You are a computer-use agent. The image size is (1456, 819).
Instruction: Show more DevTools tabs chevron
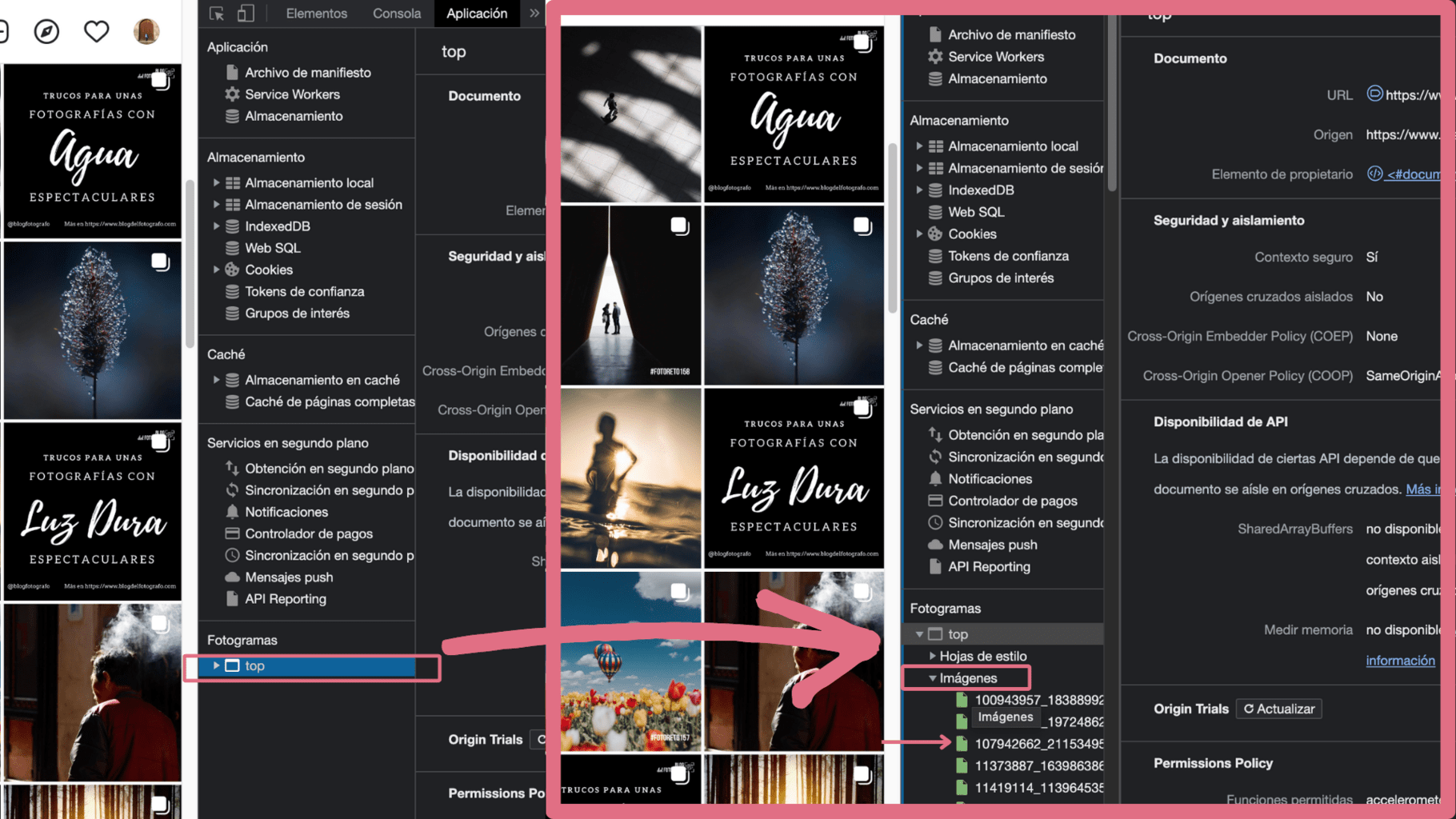[x=534, y=14]
